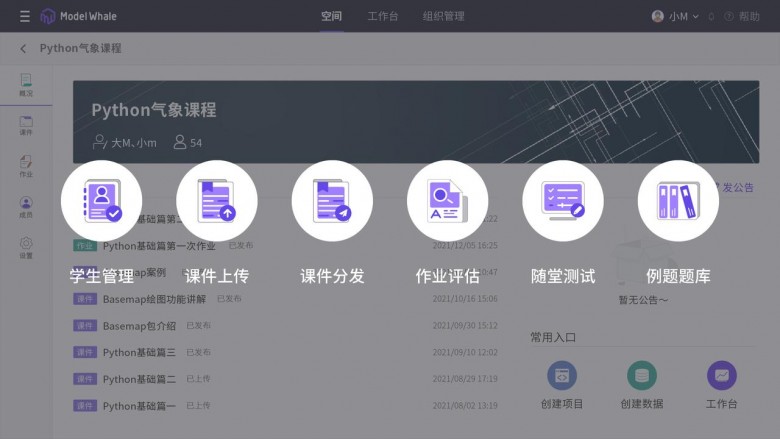
Task: Click the 创建项目 shortcut icon
Action: (x=562, y=375)
